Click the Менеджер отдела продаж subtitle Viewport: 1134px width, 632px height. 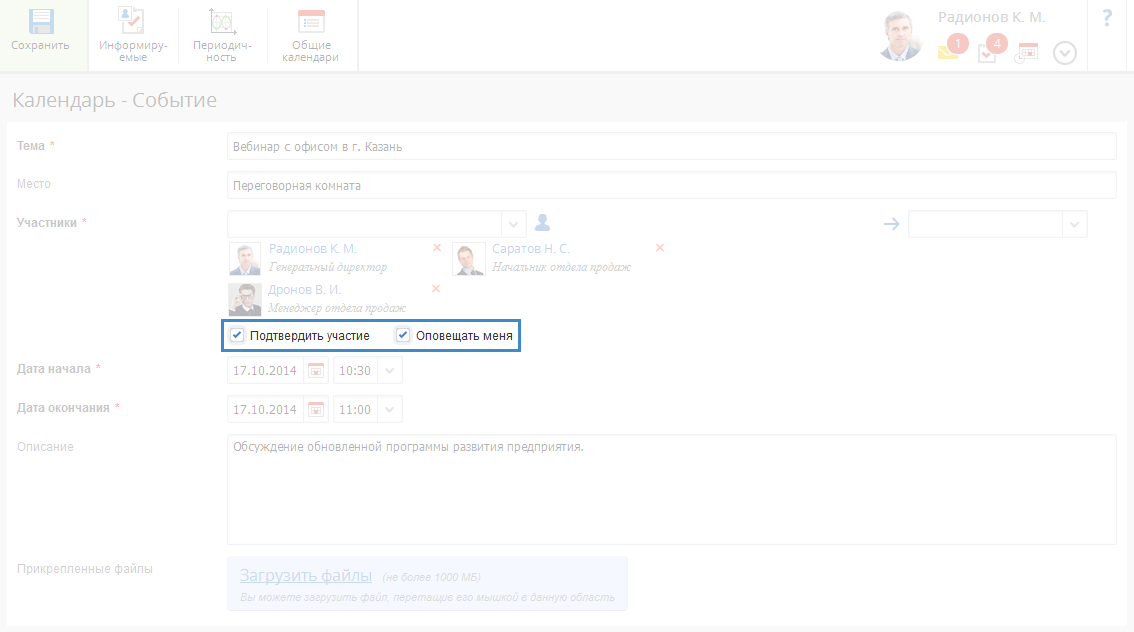coord(337,308)
